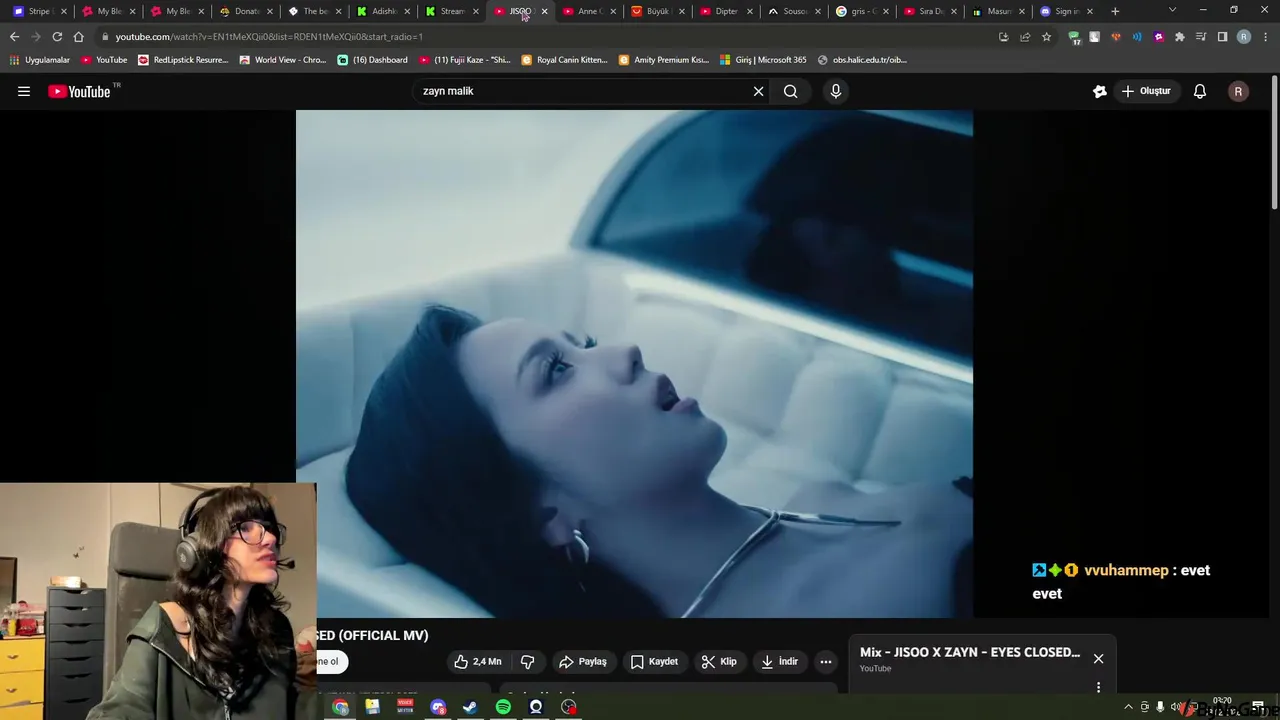Viewport: 1280px width, 720px height.
Task: Open a new browser tab
Action: (1115, 11)
